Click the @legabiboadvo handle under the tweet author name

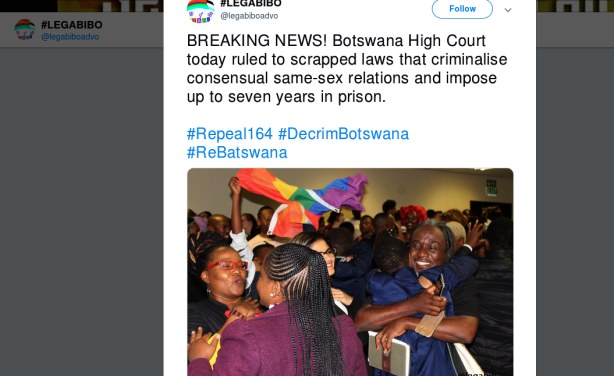click(x=249, y=16)
